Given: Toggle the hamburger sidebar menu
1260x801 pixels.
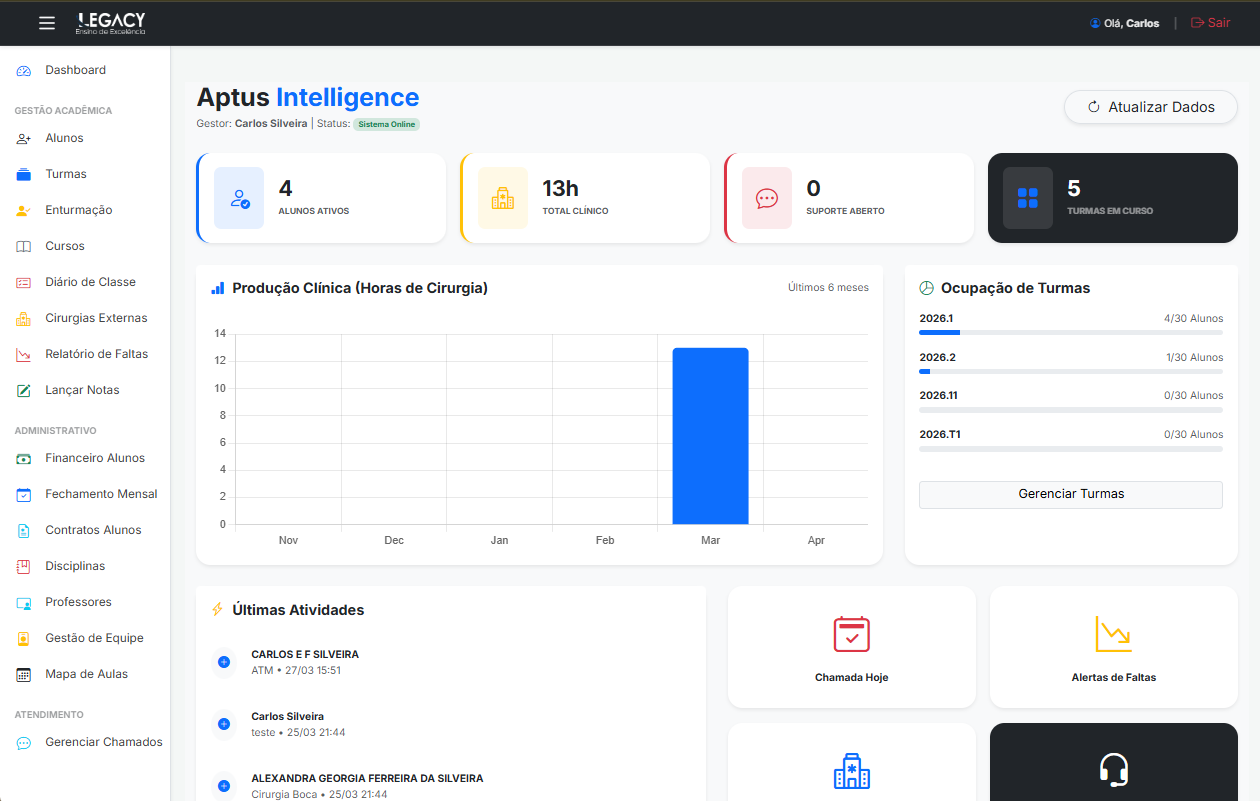Looking at the screenshot, I should pos(47,23).
